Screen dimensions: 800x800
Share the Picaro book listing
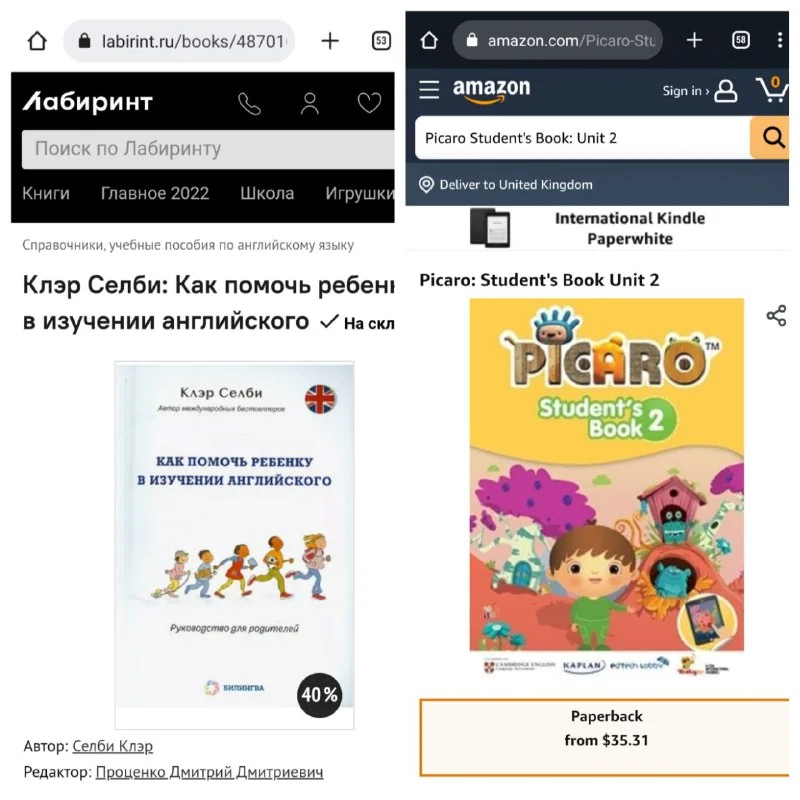point(776,316)
